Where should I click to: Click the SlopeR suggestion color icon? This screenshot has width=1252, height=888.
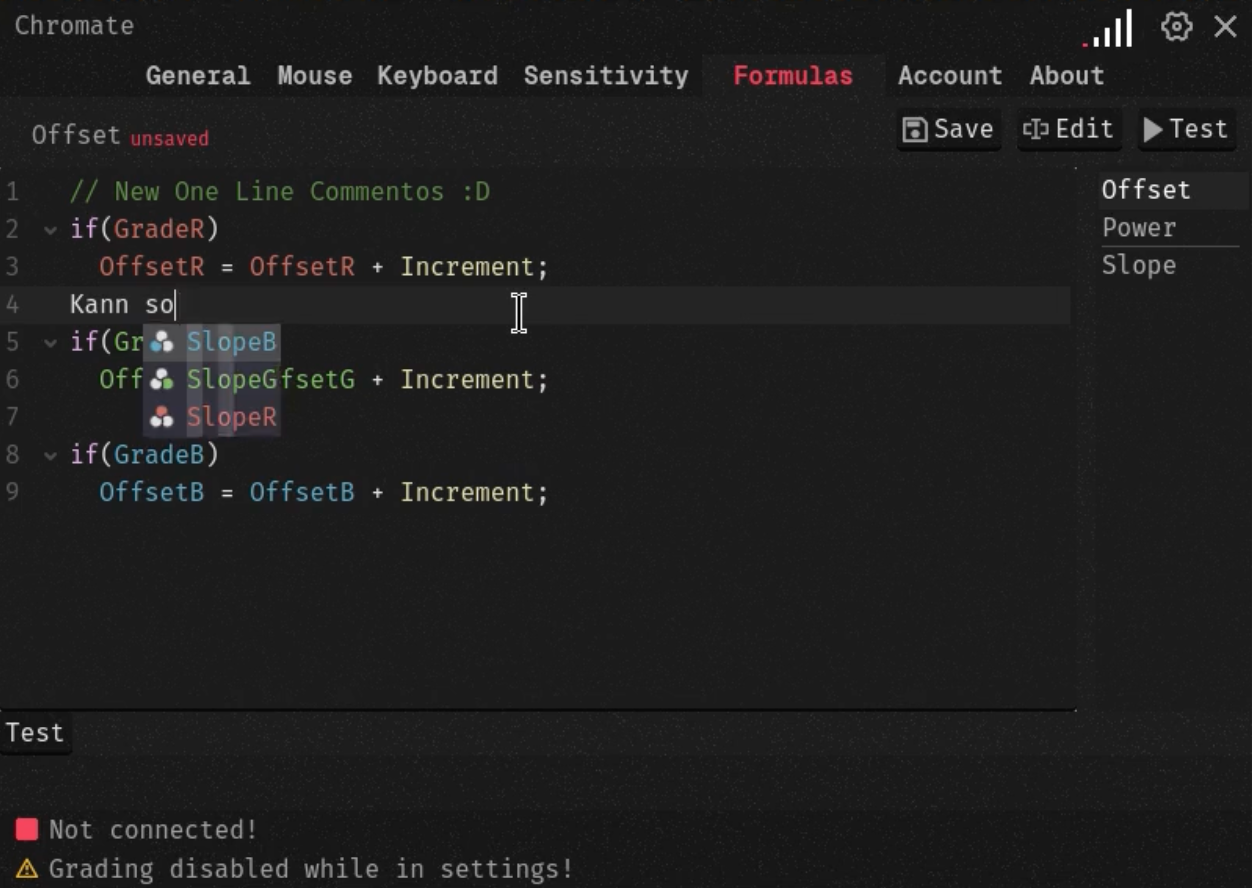(x=161, y=418)
